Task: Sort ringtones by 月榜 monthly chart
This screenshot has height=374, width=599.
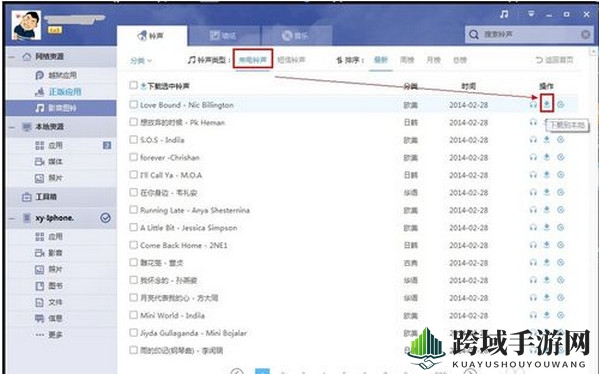Action: pyautogui.click(x=434, y=60)
